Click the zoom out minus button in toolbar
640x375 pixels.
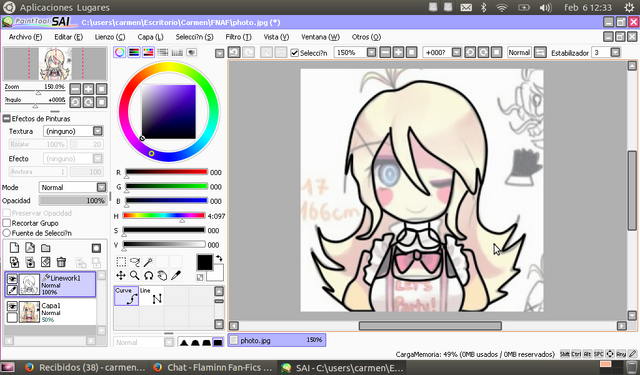click(x=385, y=52)
